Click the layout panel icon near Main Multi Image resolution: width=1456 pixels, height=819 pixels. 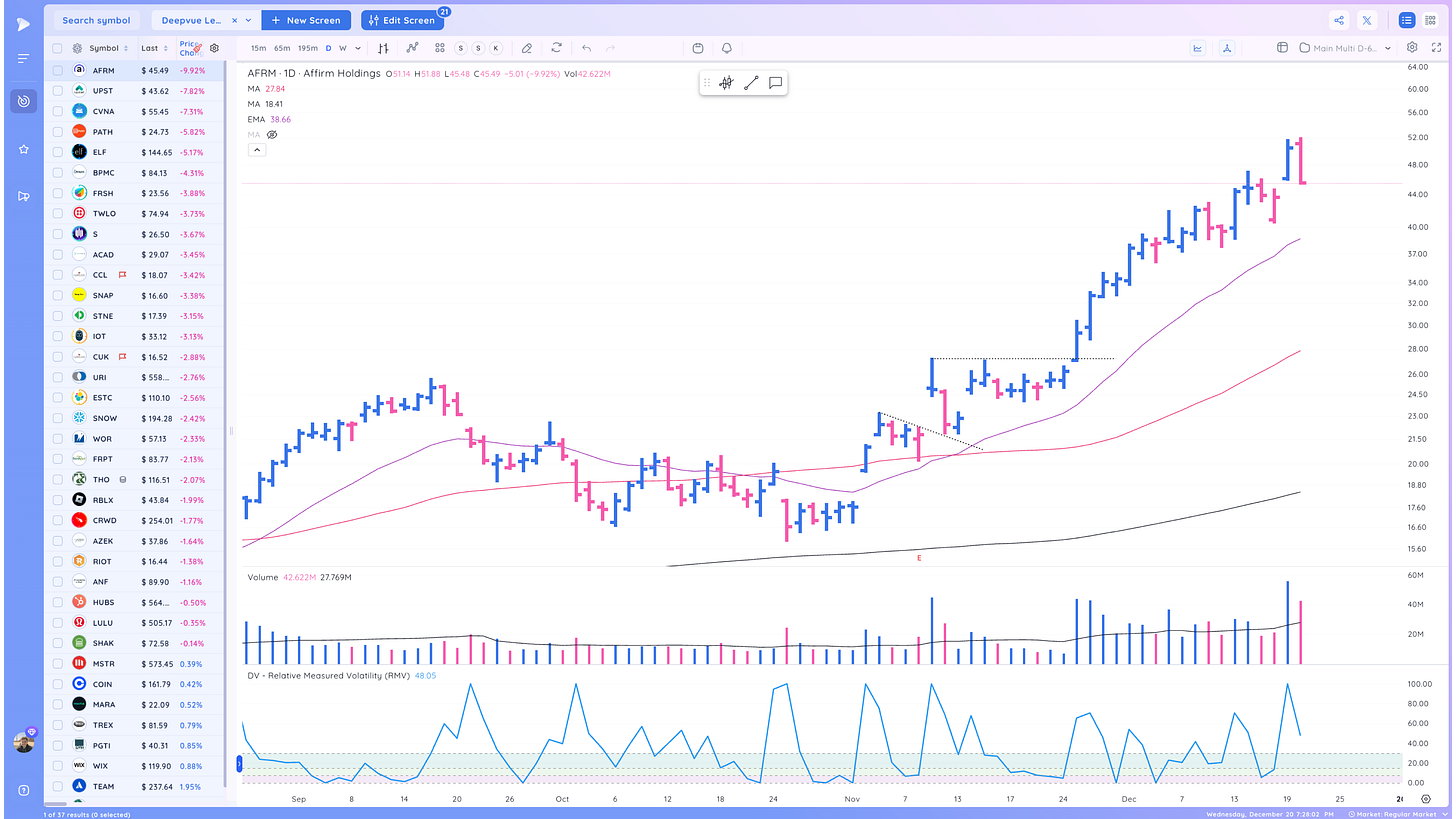click(1282, 48)
